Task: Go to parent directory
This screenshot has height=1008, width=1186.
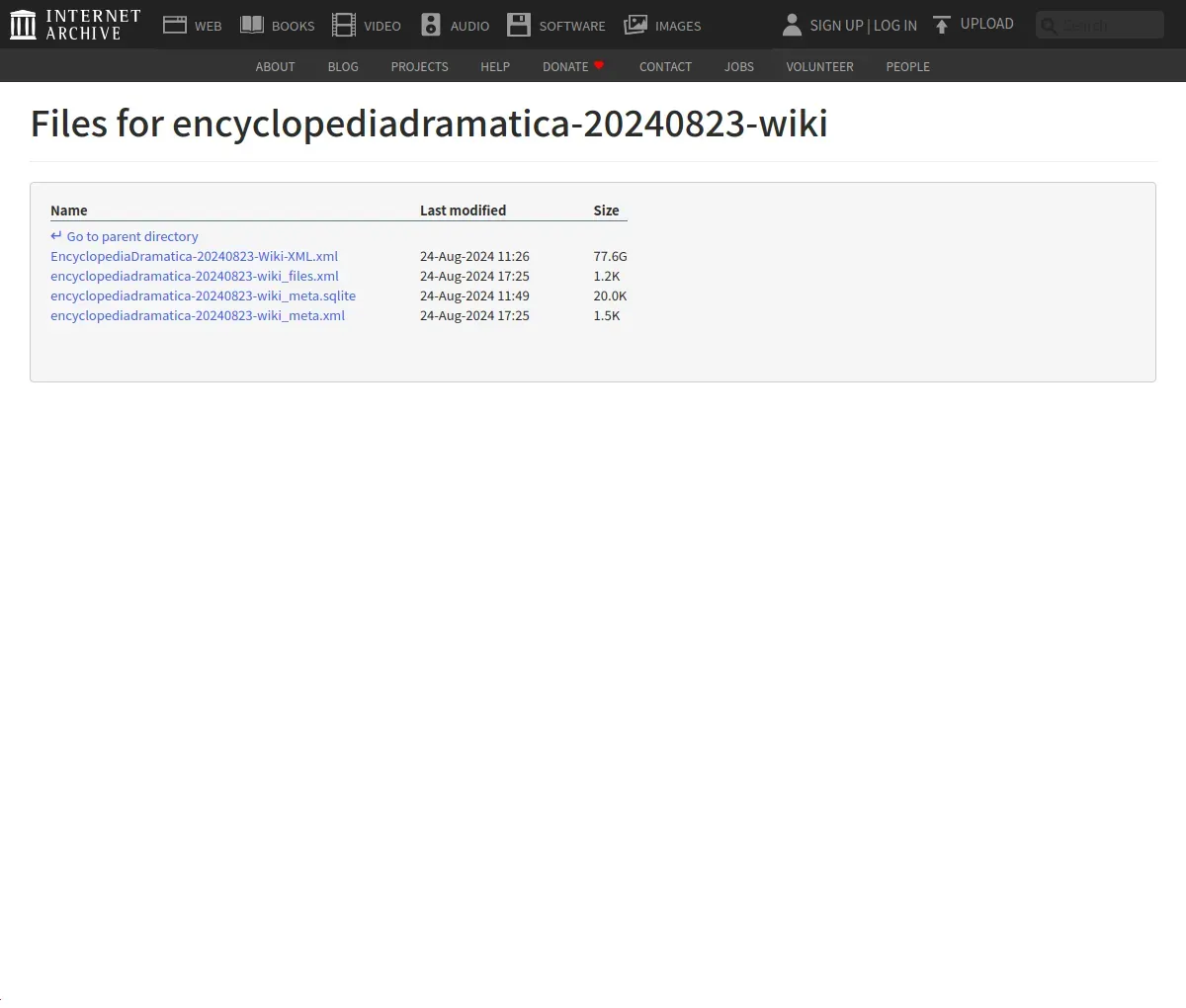Action: tap(132, 237)
